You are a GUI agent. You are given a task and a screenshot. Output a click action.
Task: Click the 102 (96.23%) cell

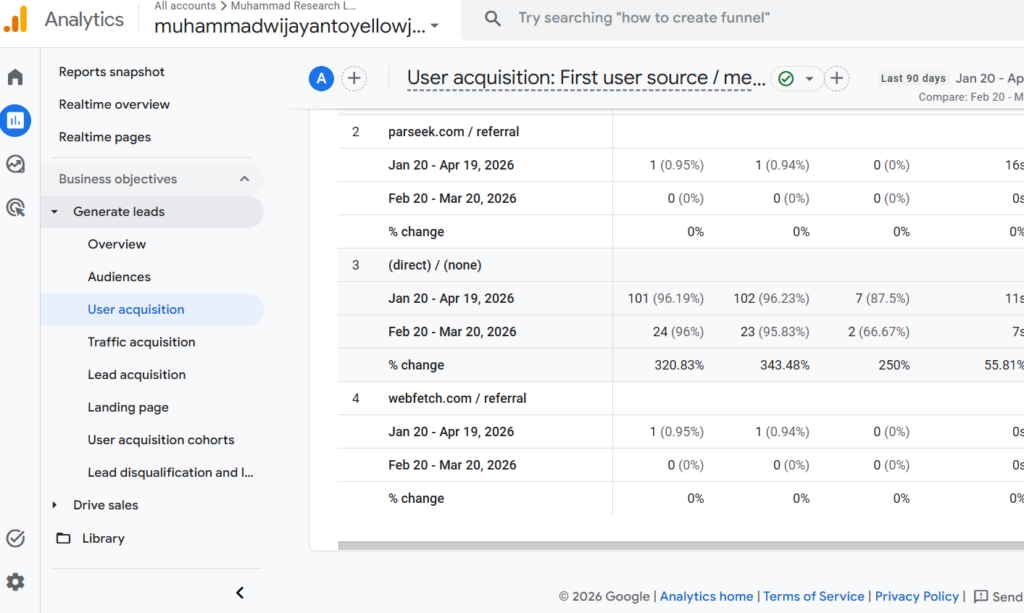click(771, 298)
